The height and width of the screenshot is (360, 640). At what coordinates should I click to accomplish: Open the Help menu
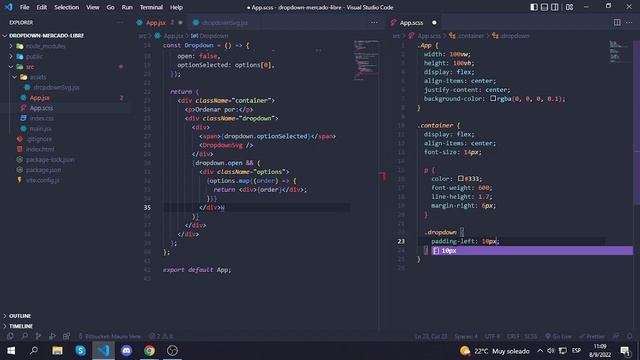[x=176, y=7]
